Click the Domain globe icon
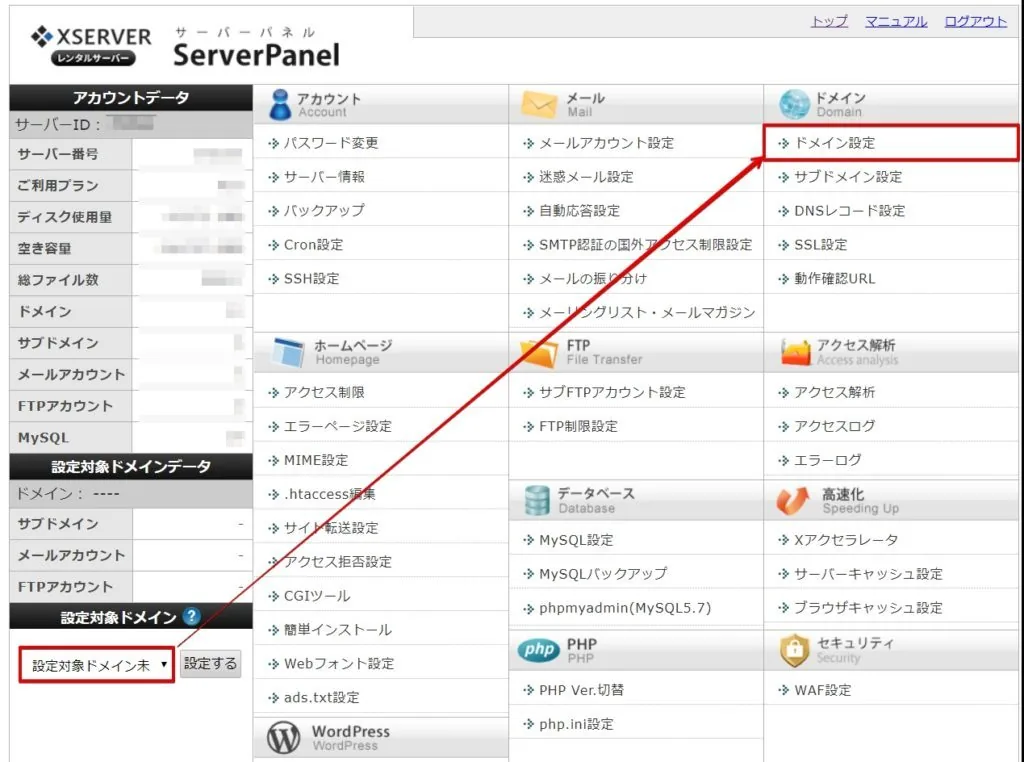Screen dimensions: 1024x762 click(x=794, y=104)
